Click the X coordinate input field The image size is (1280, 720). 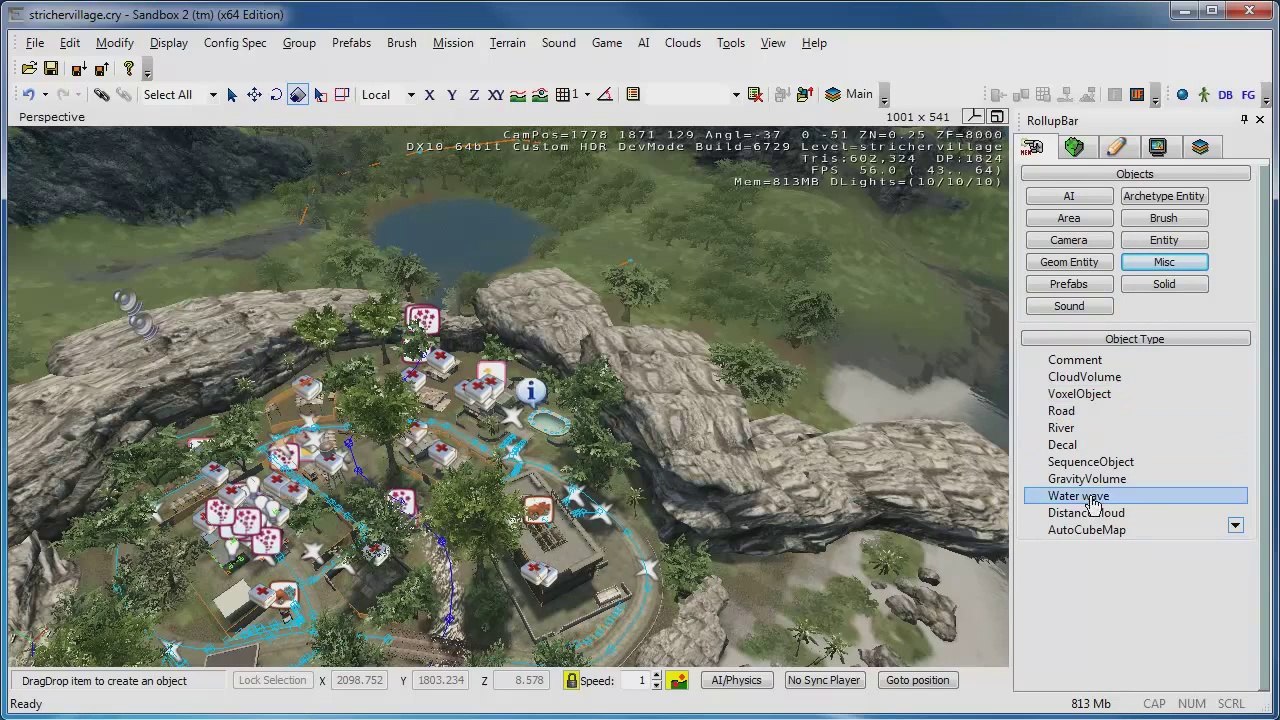359,680
